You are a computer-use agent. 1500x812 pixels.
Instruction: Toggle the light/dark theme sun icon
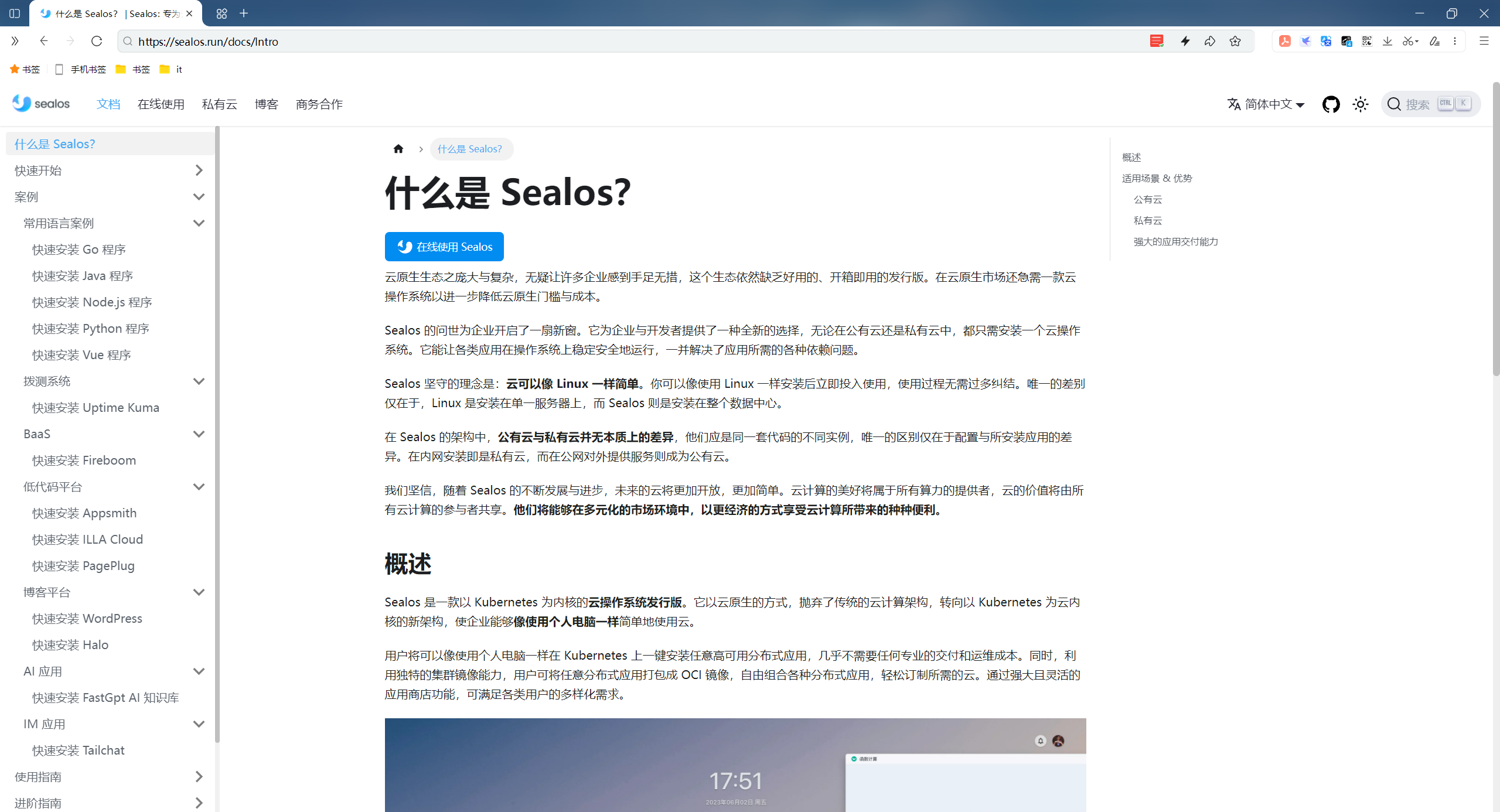[1361, 104]
